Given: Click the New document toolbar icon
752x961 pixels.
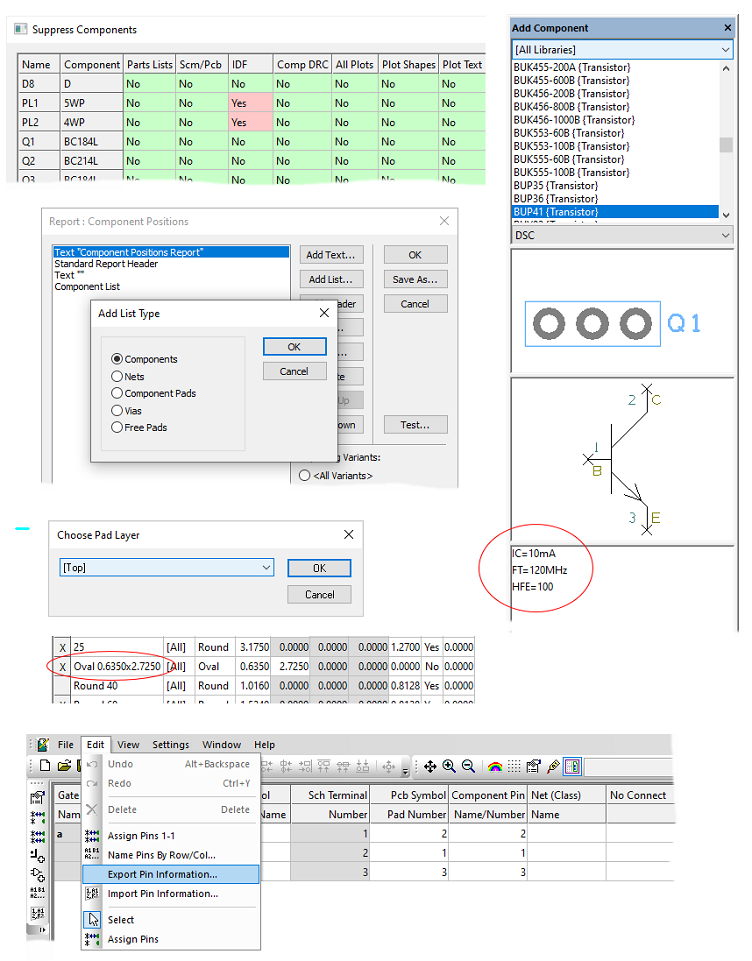Looking at the screenshot, I should tap(44, 767).
